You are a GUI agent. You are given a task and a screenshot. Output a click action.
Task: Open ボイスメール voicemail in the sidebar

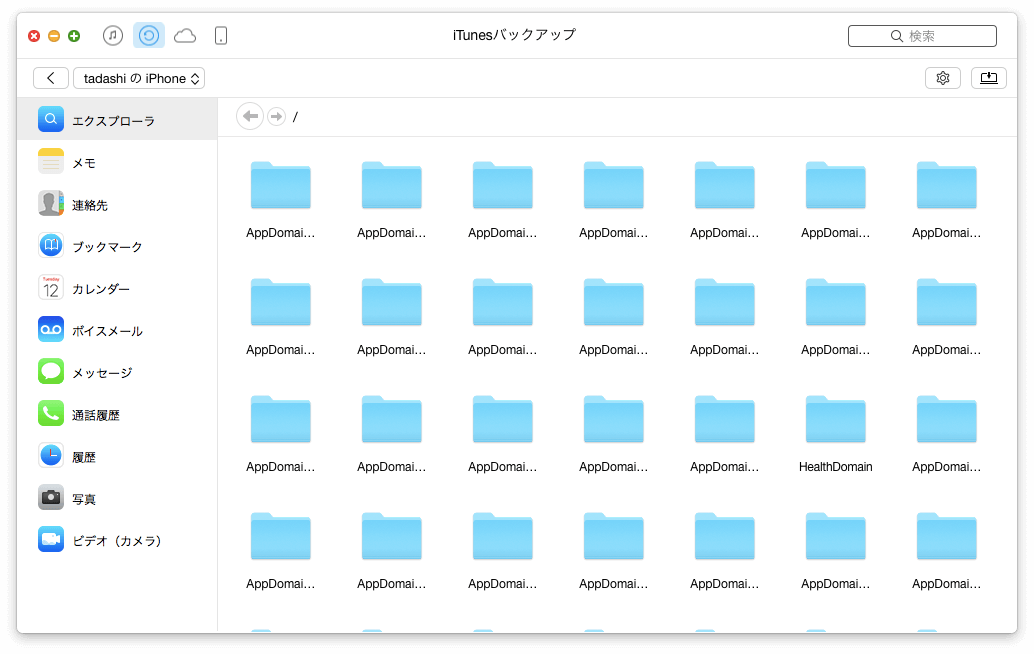click(117, 330)
